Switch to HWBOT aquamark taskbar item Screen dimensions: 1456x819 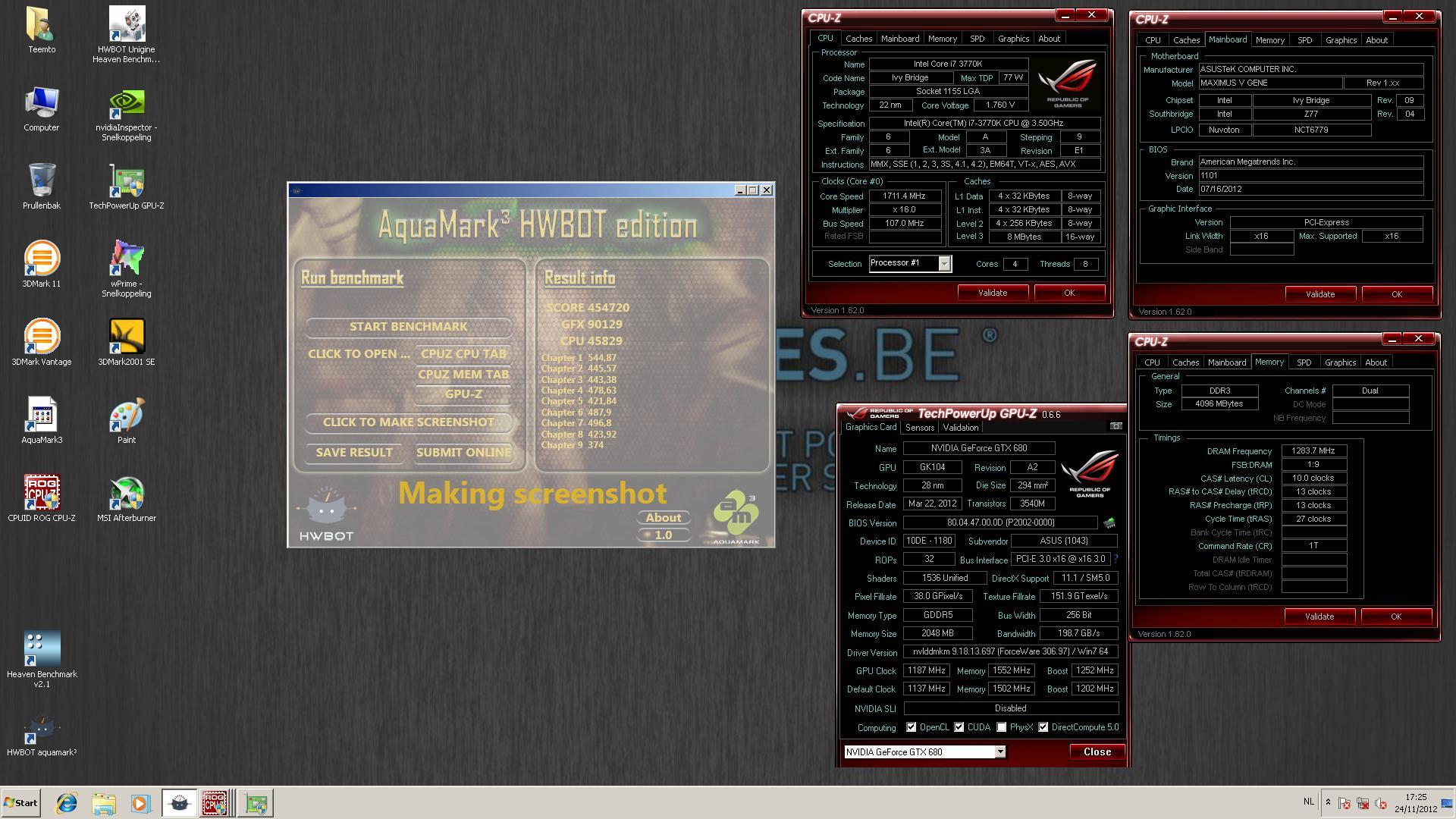click(x=180, y=803)
